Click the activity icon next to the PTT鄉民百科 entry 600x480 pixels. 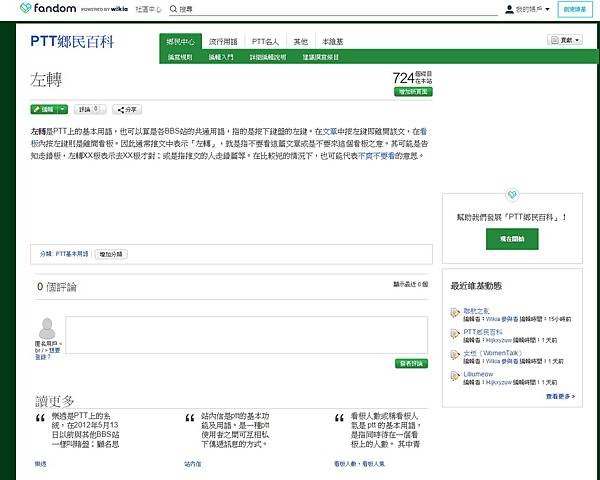455,334
